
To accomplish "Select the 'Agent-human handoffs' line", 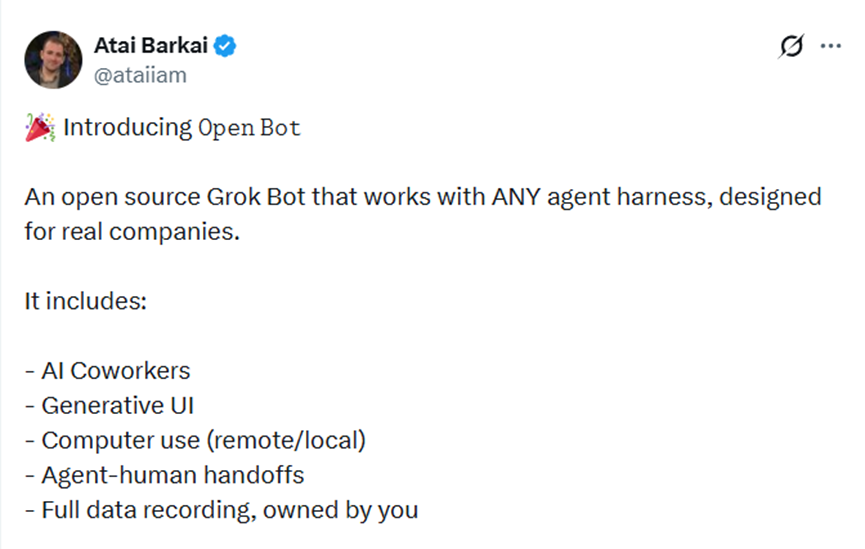I will click(x=164, y=475).
